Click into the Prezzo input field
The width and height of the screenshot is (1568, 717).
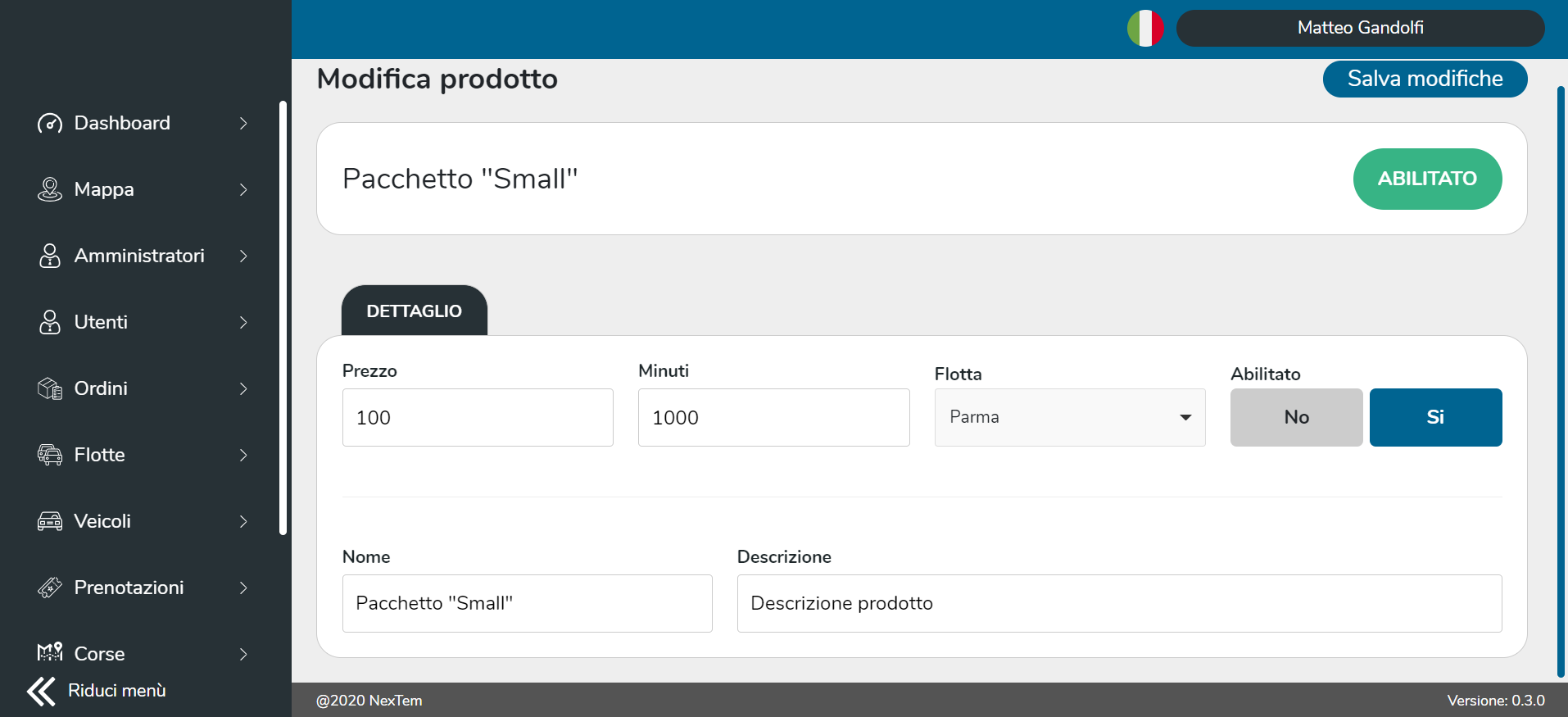click(x=478, y=417)
